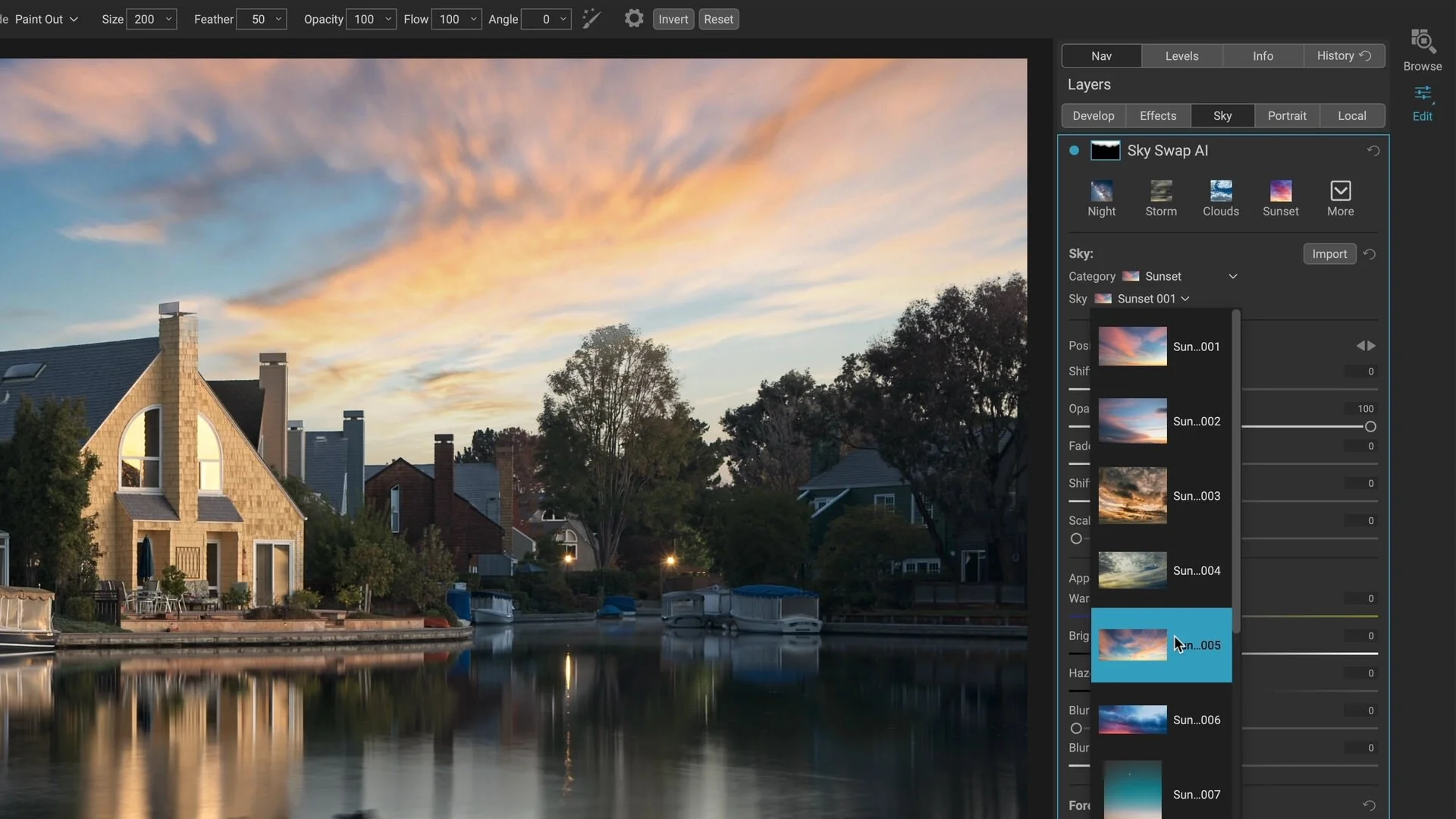Select the Night sky preset

(x=1101, y=197)
